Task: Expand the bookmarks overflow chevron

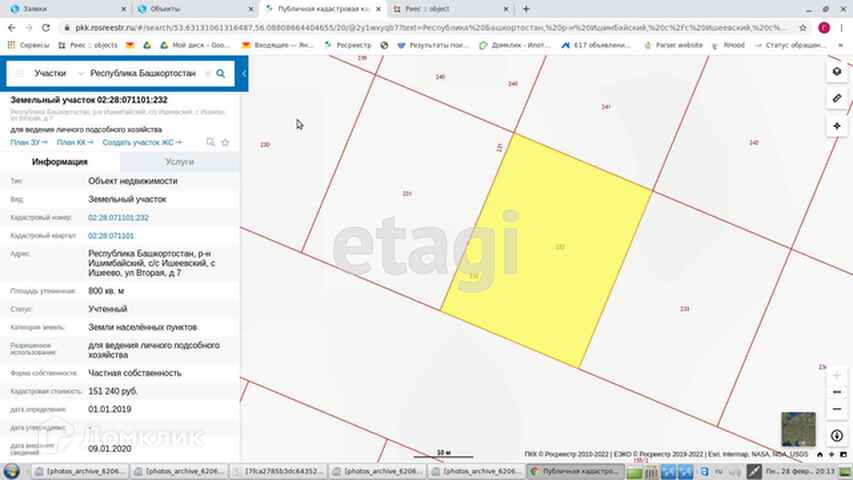Action: click(x=841, y=45)
